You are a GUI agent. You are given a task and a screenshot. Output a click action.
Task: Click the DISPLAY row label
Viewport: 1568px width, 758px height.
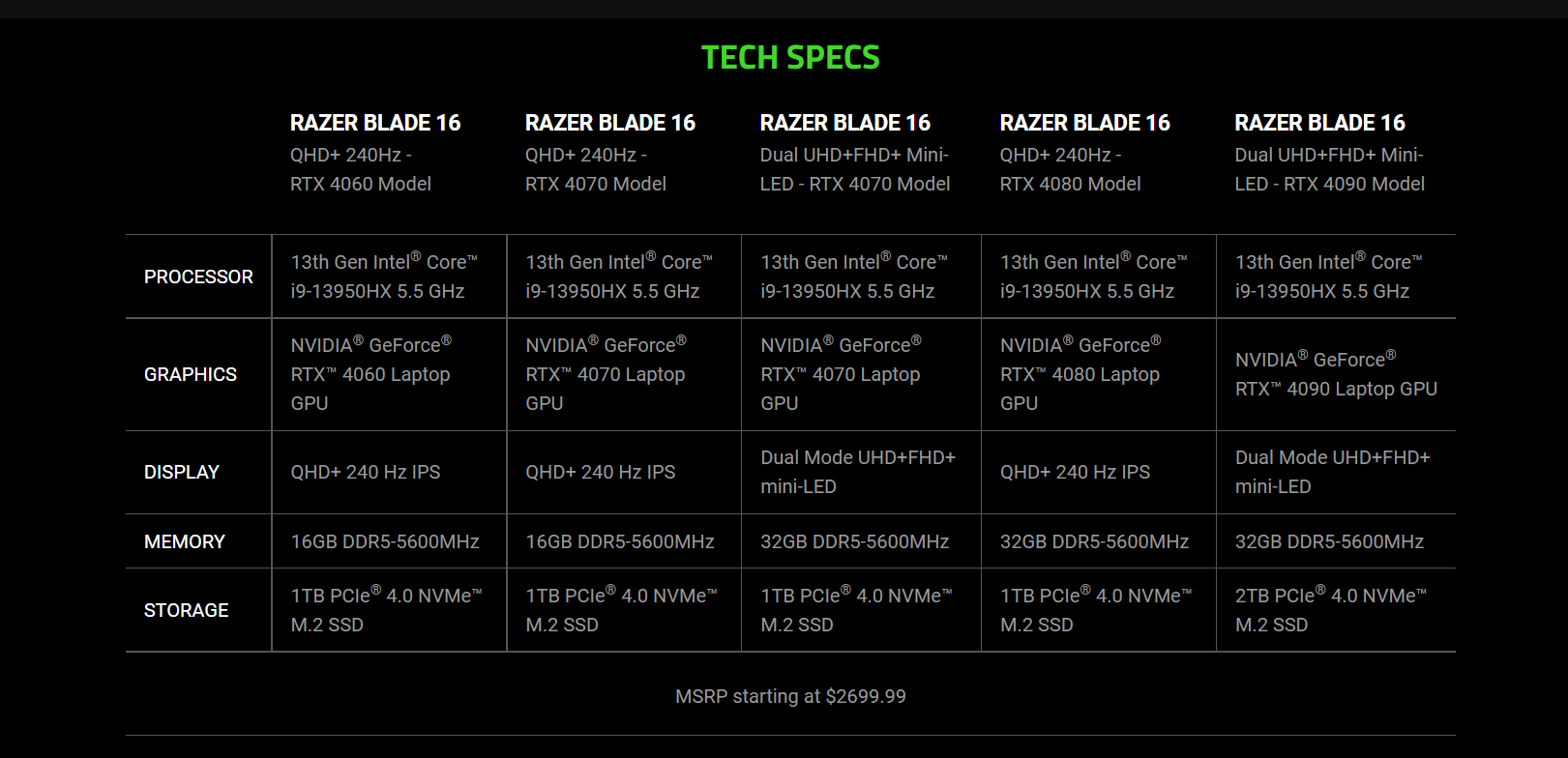182,472
